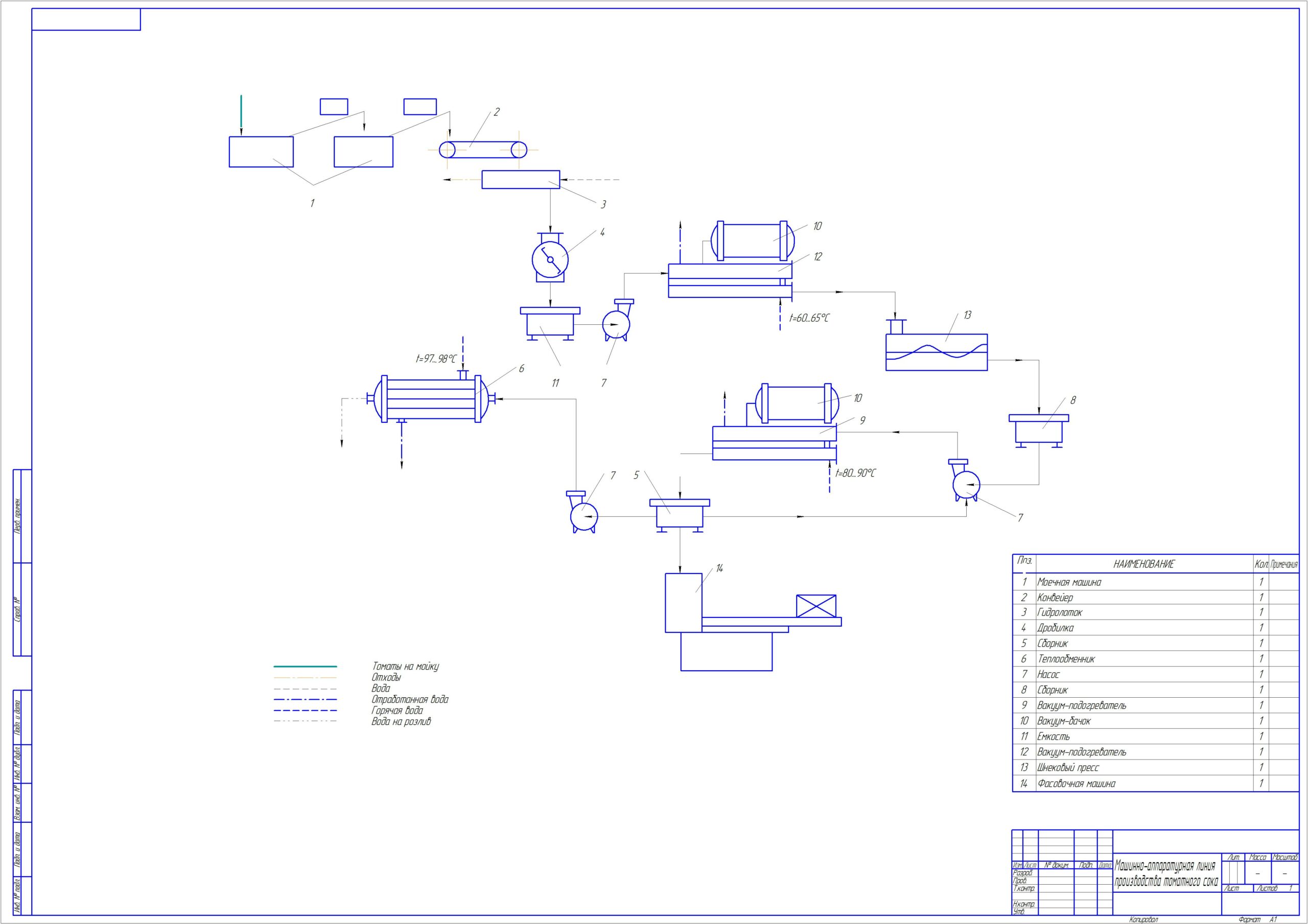Select the pump beside tank 11

coord(617,320)
